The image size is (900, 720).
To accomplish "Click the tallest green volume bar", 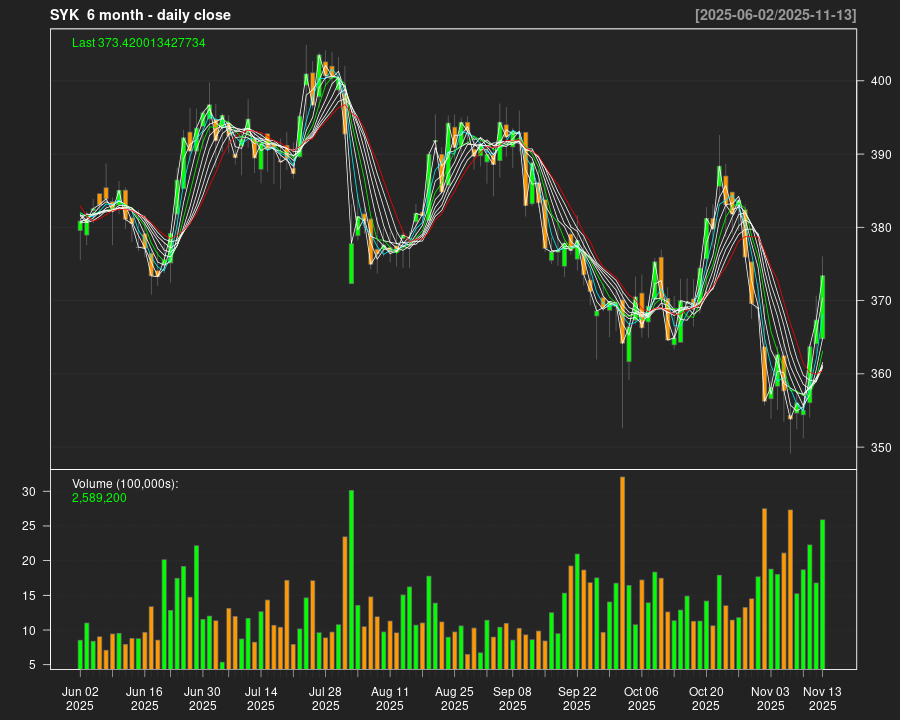I will (x=351, y=579).
